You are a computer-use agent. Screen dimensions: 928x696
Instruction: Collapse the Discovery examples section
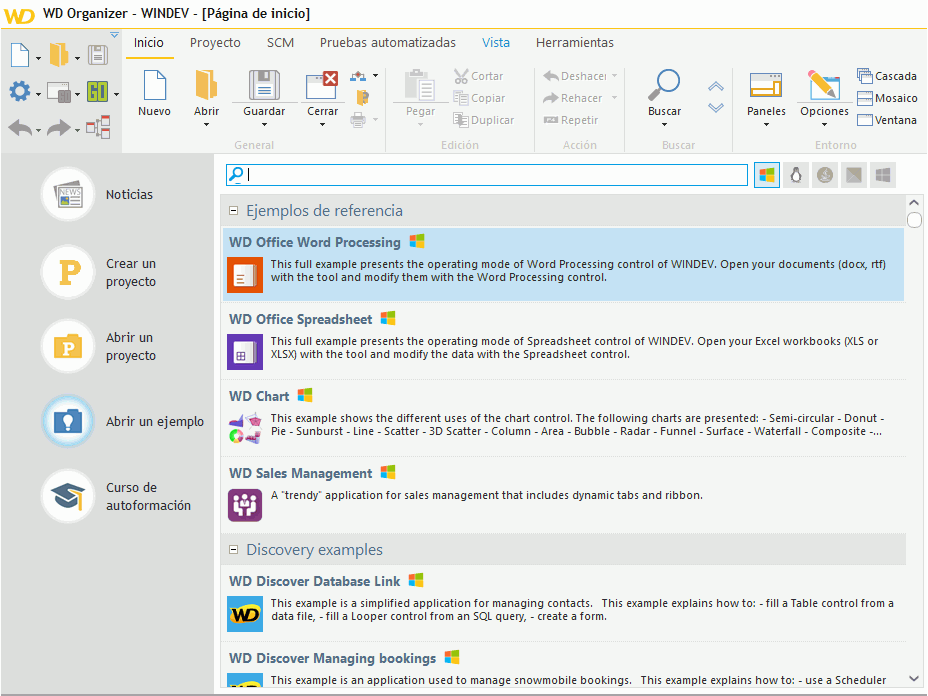click(x=234, y=550)
